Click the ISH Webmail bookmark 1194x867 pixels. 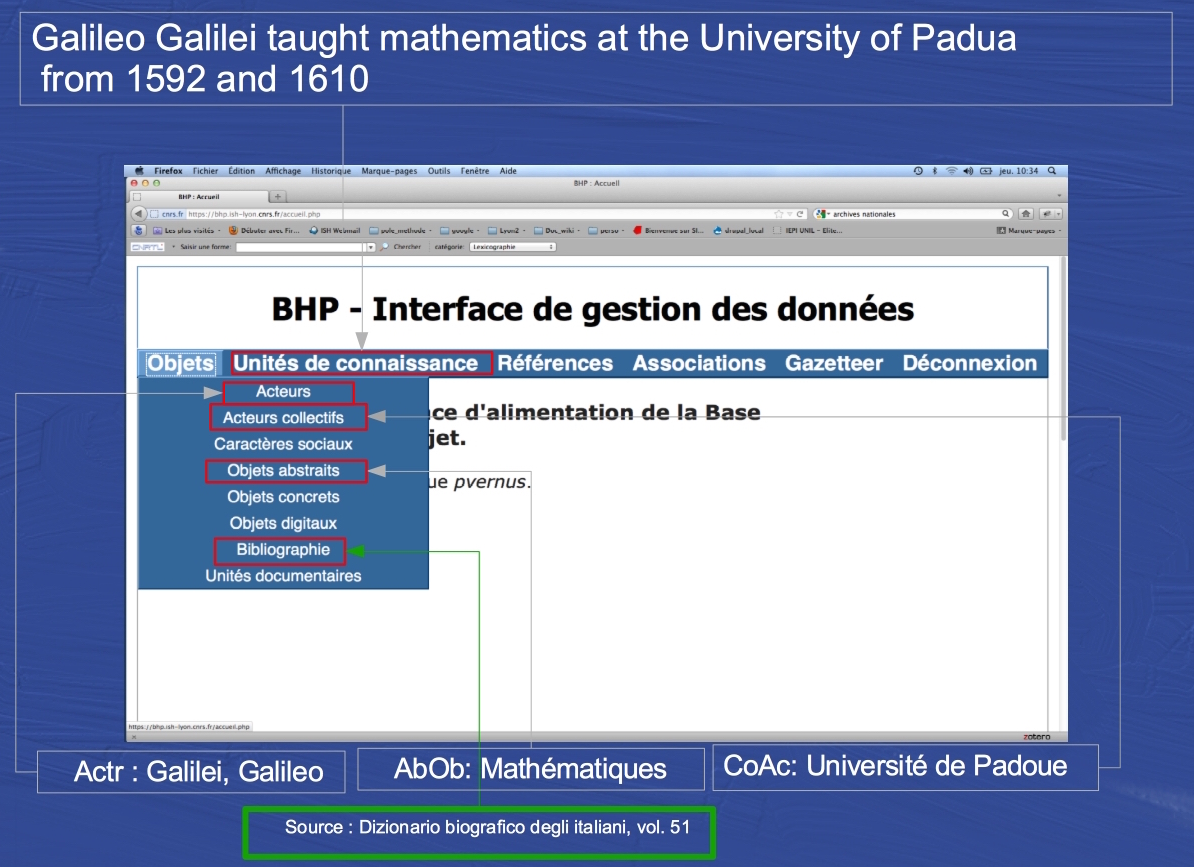[x=337, y=230]
